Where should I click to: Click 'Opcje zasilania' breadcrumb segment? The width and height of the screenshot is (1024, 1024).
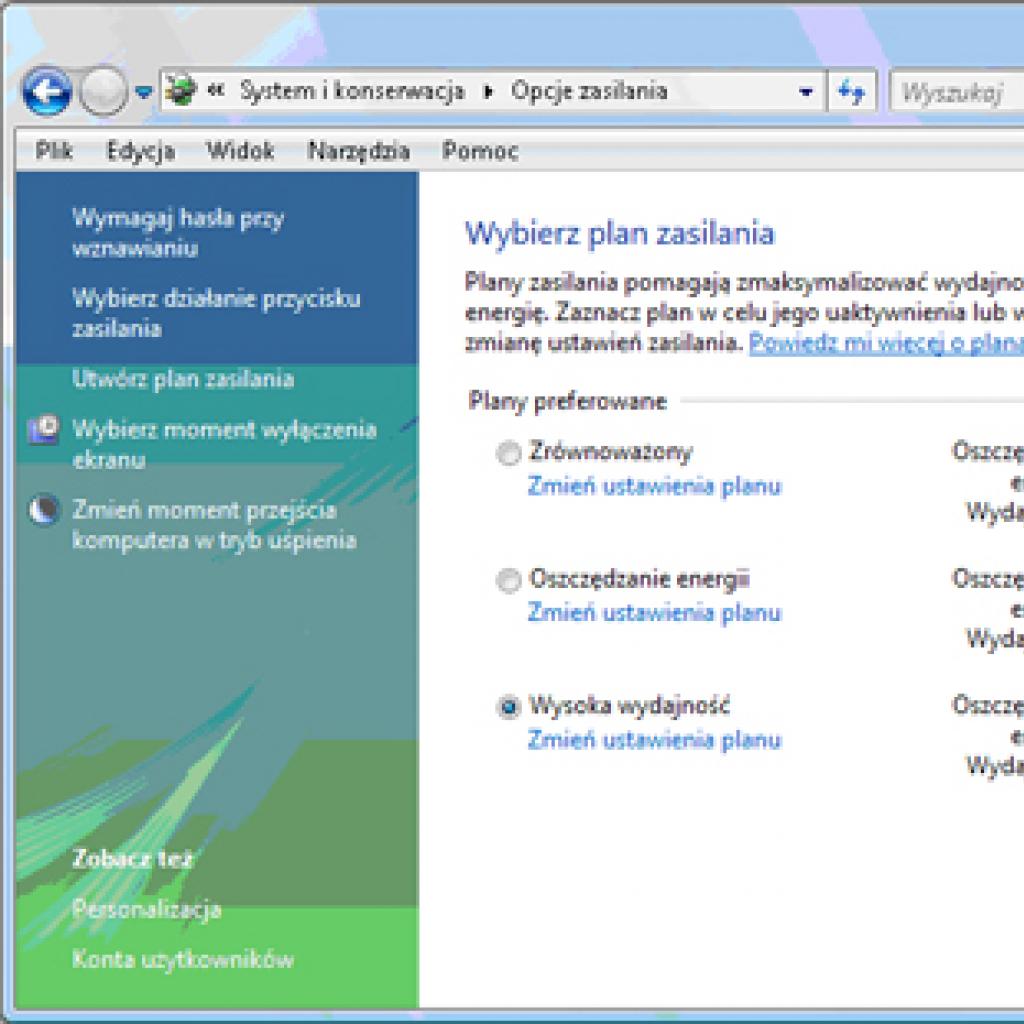coord(590,91)
